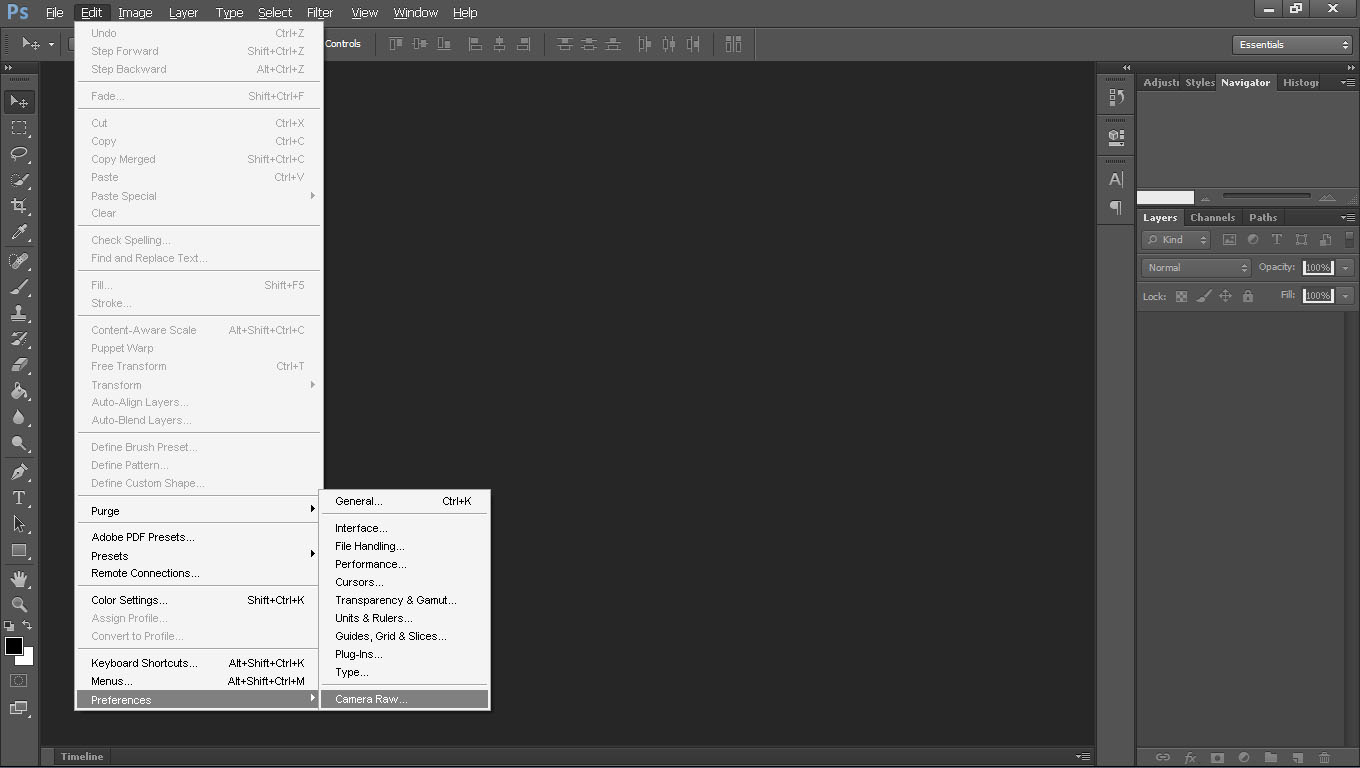Image resolution: width=1360 pixels, height=768 pixels.
Task: Select the Pen tool
Action: pyautogui.click(x=19, y=472)
